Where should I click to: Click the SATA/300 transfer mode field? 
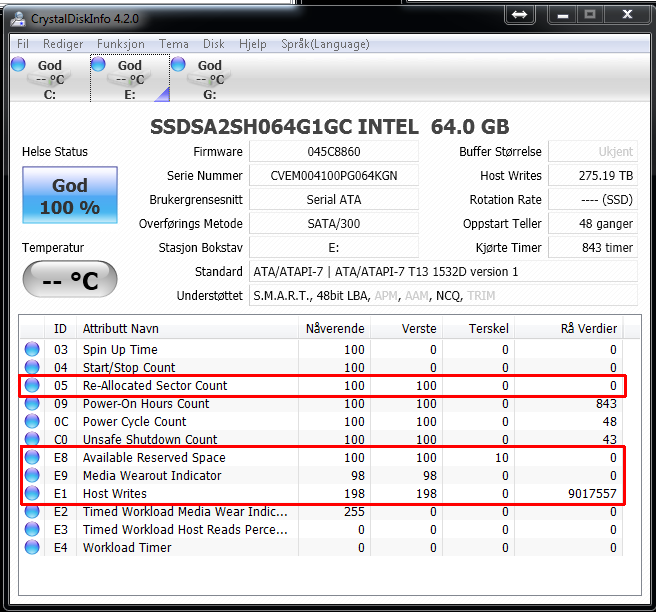[334, 224]
